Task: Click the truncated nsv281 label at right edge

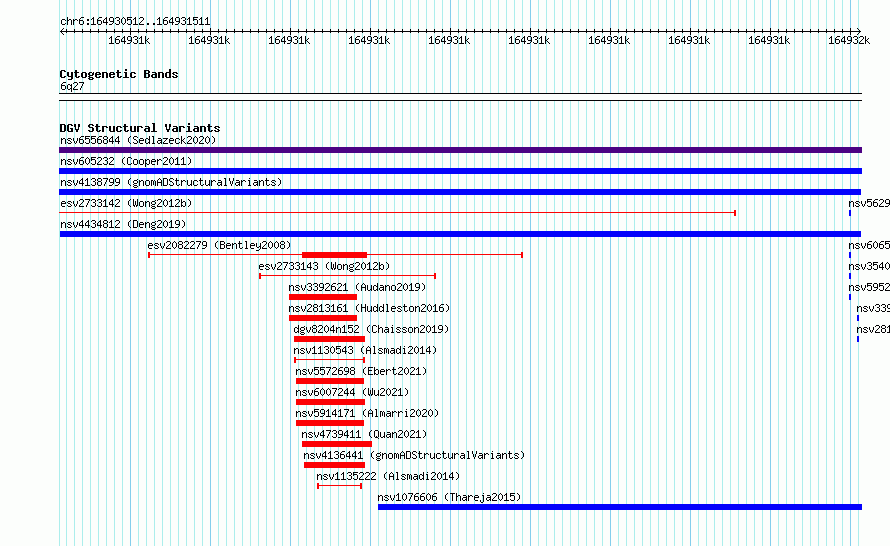Action: pyautogui.click(x=873, y=329)
